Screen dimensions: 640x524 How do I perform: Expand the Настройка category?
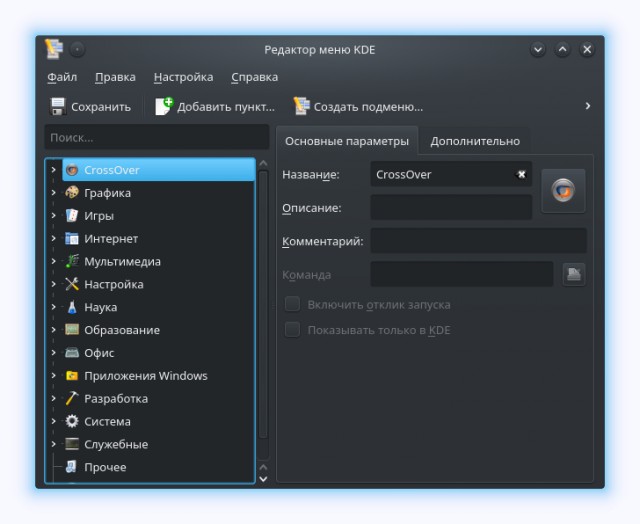53,284
